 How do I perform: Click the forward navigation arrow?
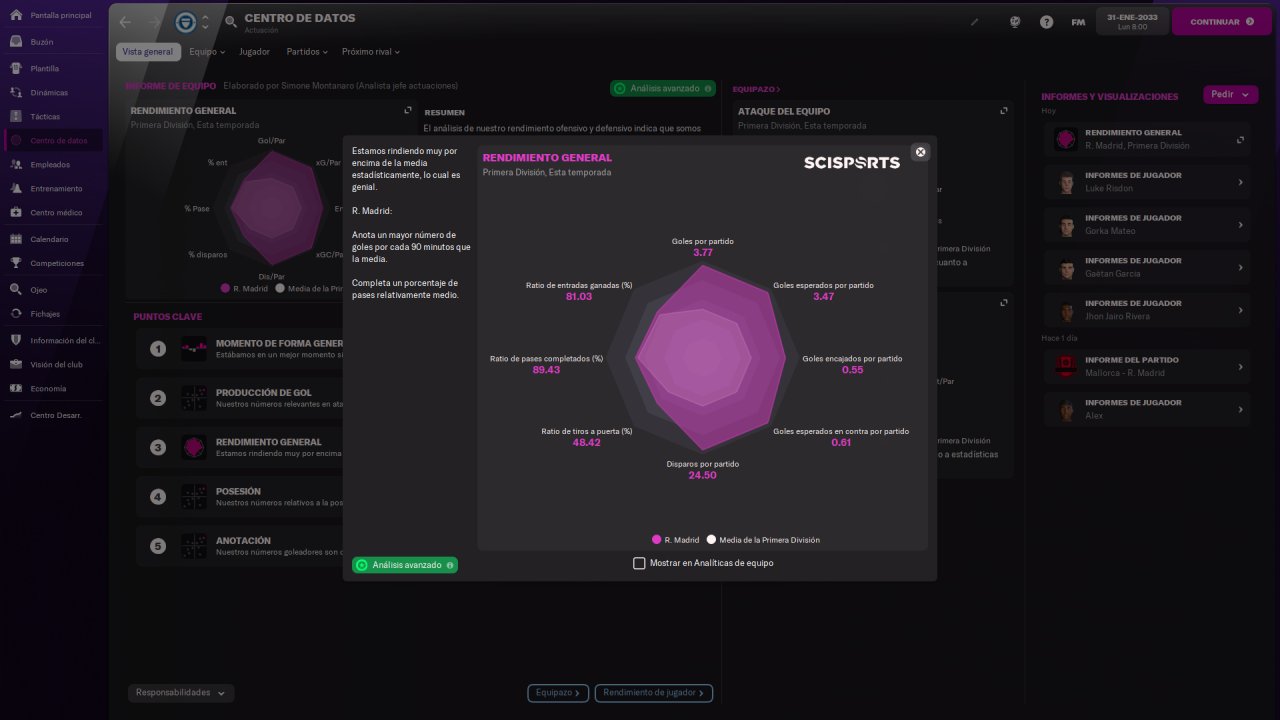pyautogui.click(x=153, y=22)
